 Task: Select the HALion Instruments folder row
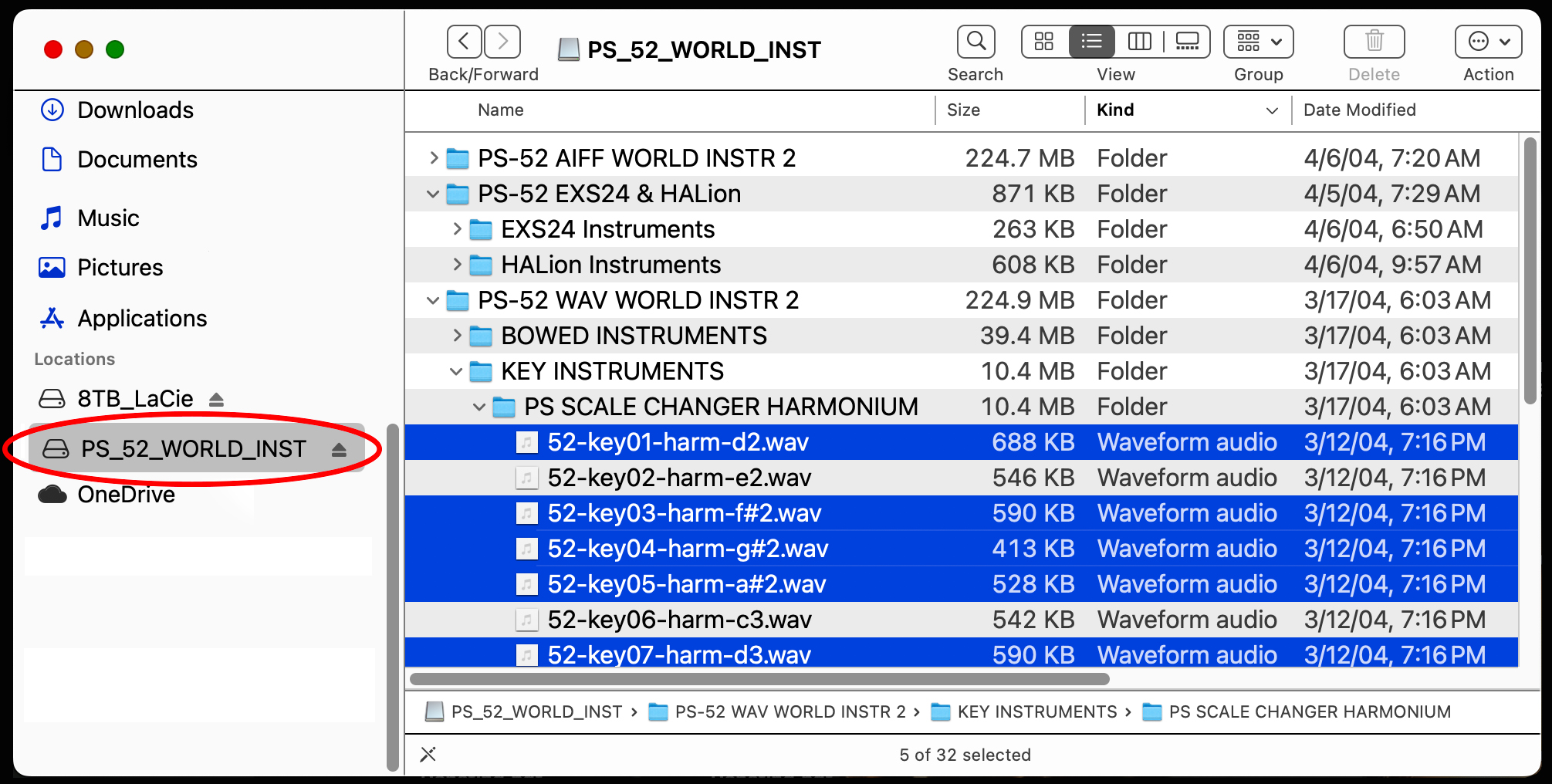click(x=962, y=265)
